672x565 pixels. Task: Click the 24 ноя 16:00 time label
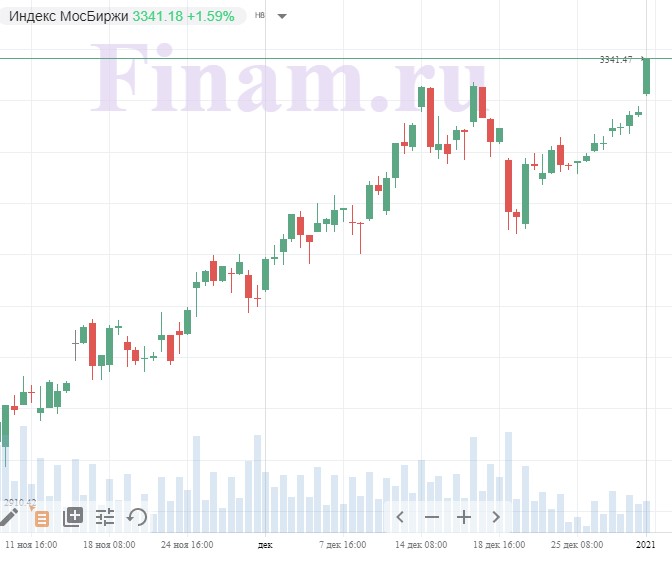pyautogui.click(x=187, y=545)
